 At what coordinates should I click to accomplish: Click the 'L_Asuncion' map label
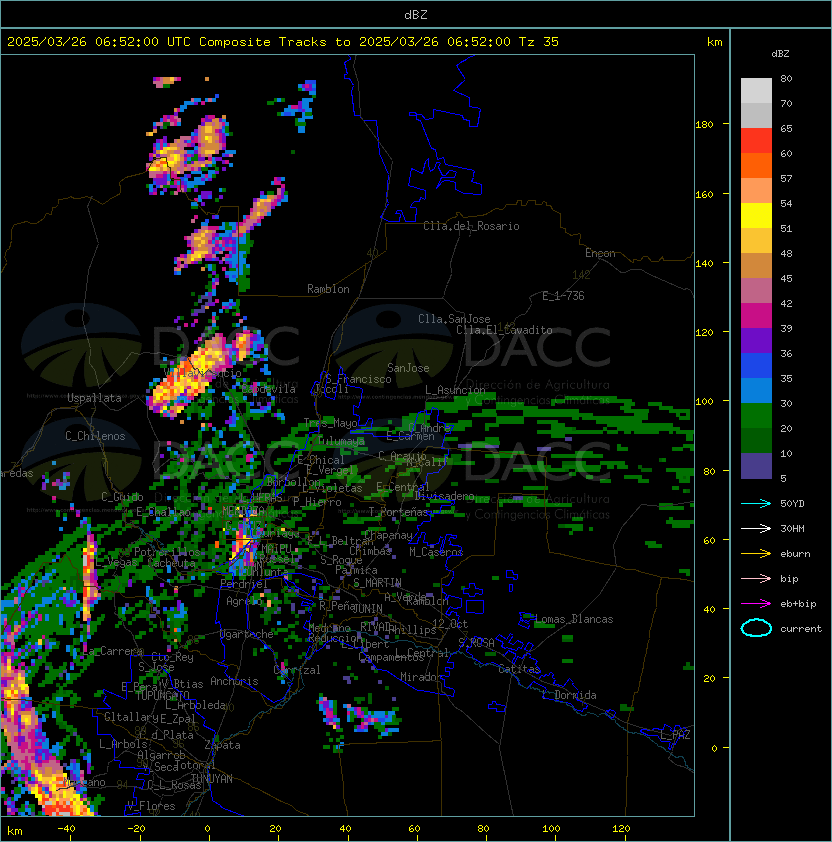coord(455,389)
